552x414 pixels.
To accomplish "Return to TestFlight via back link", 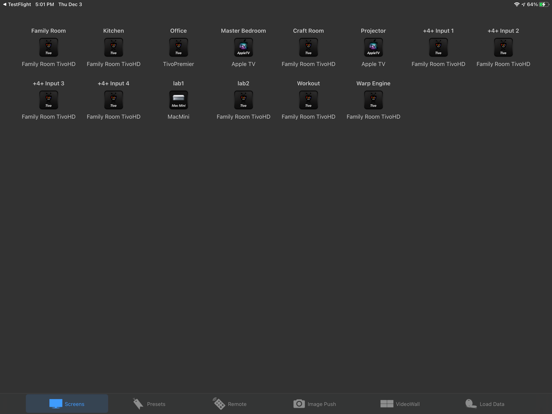I will 17,4.
